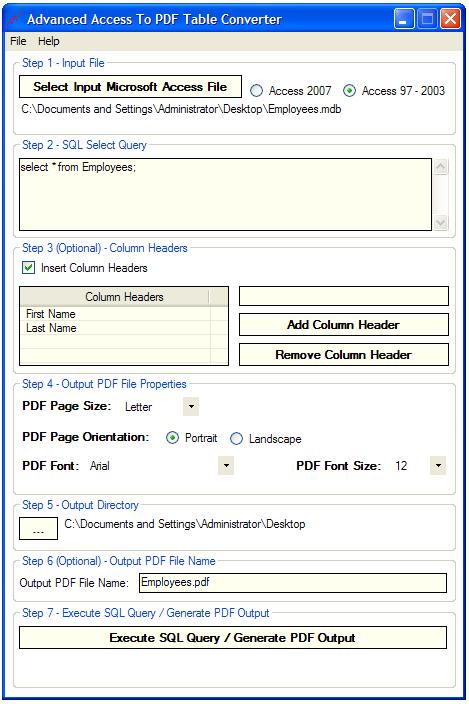Click the Remove Column Header button
The height and width of the screenshot is (704, 469).
[344, 355]
